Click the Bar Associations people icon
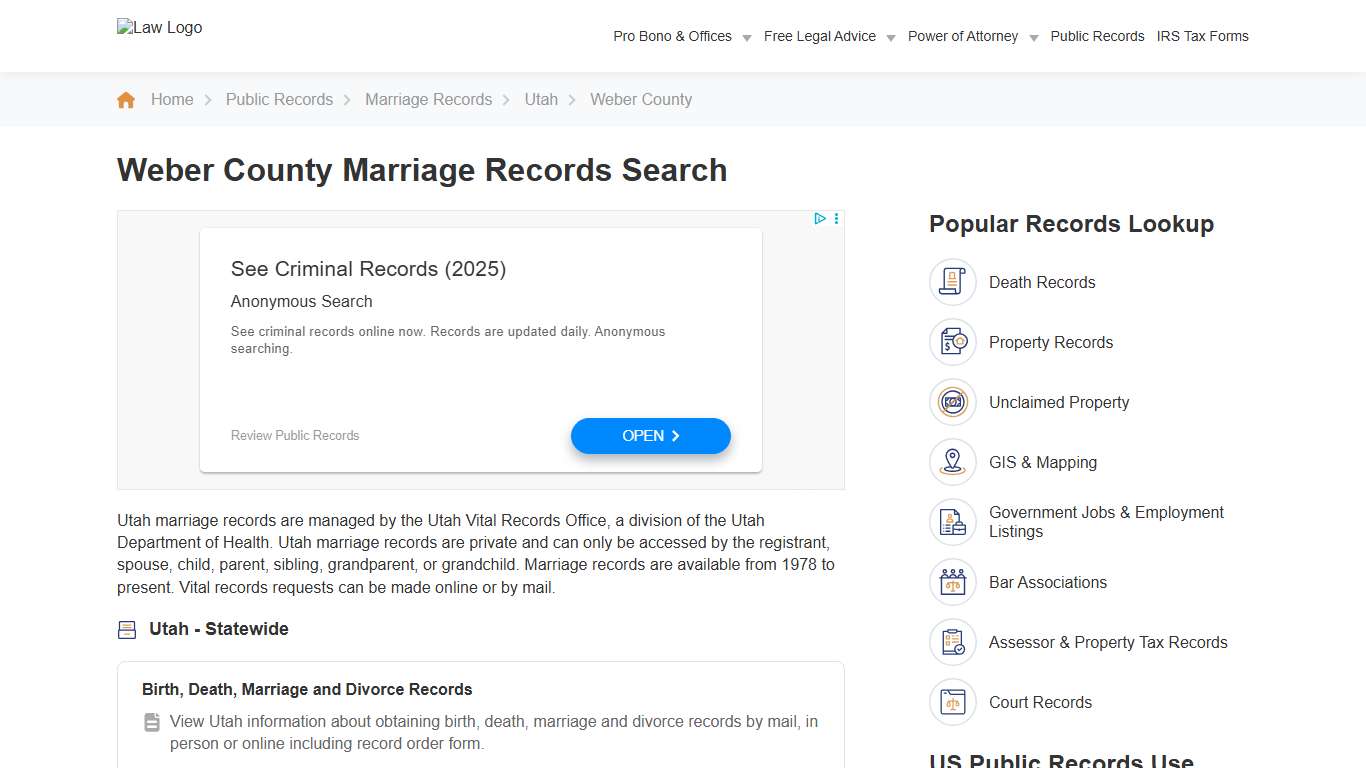This screenshot has height=768, width=1366. pyautogui.click(x=952, y=582)
